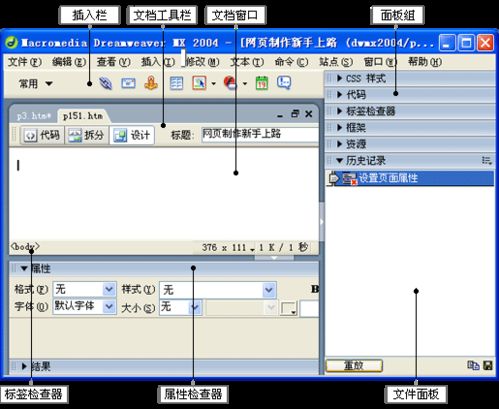Image resolution: width=499 pixels, height=409 pixels.
Task: Click the text color swatch in properties
Action: point(289,309)
